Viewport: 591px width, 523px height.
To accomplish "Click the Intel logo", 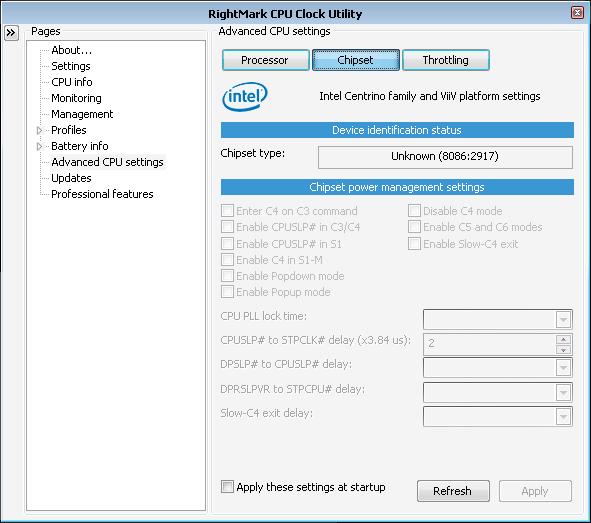I will 245,97.
